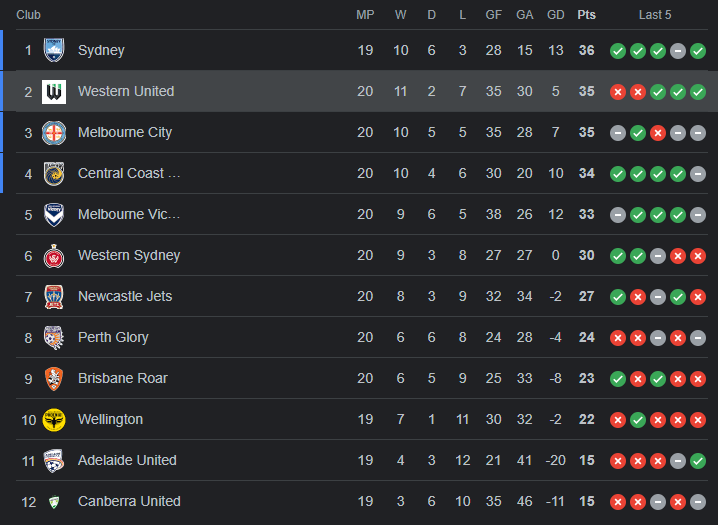The width and height of the screenshot is (718, 525).
Task: Click the Perth Glory club crest
Action: 54,337
